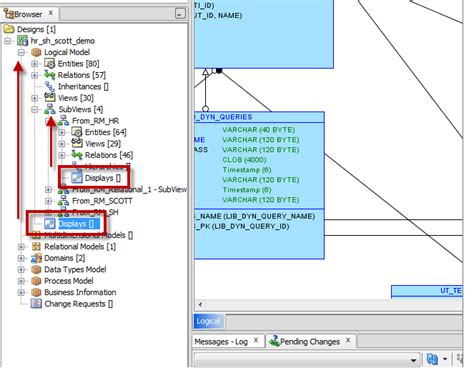The image size is (474, 378).
Task: Click the From_RM_HR subview icon
Action: click(63, 121)
